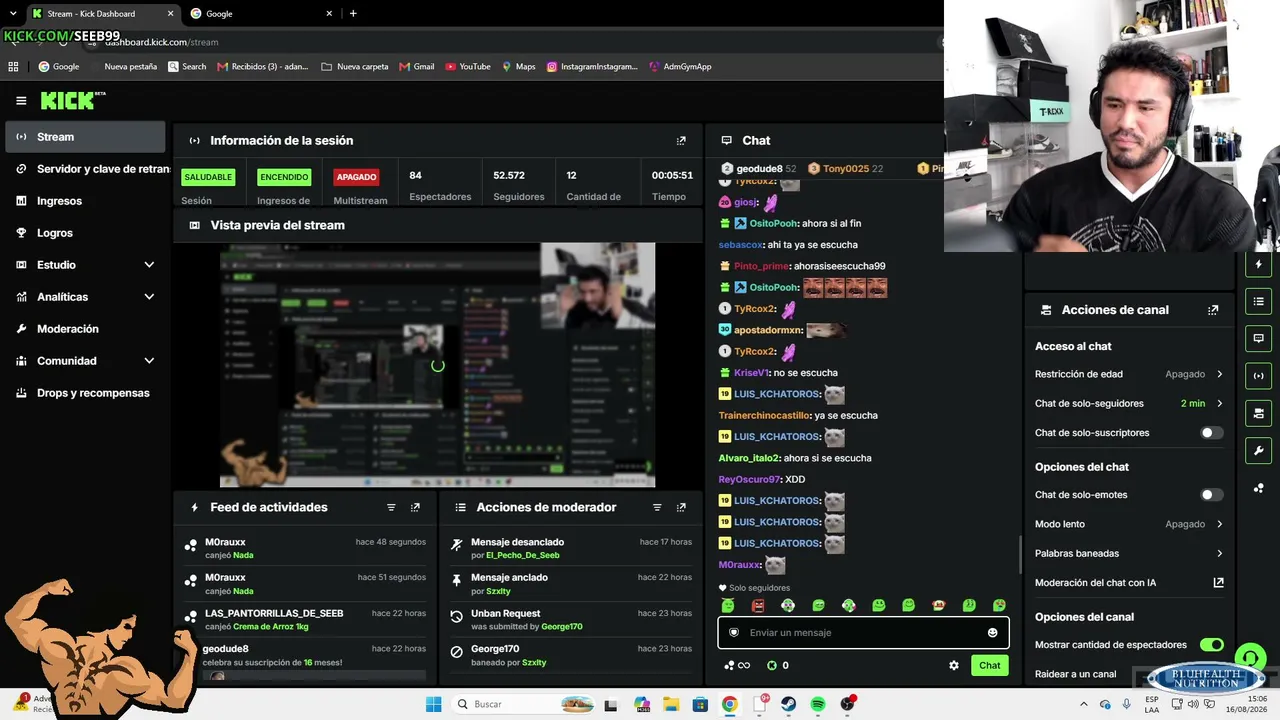Image resolution: width=1280 pixels, height=720 pixels.
Task: Pop out the Información de la sesión panel
Action: 681,141
